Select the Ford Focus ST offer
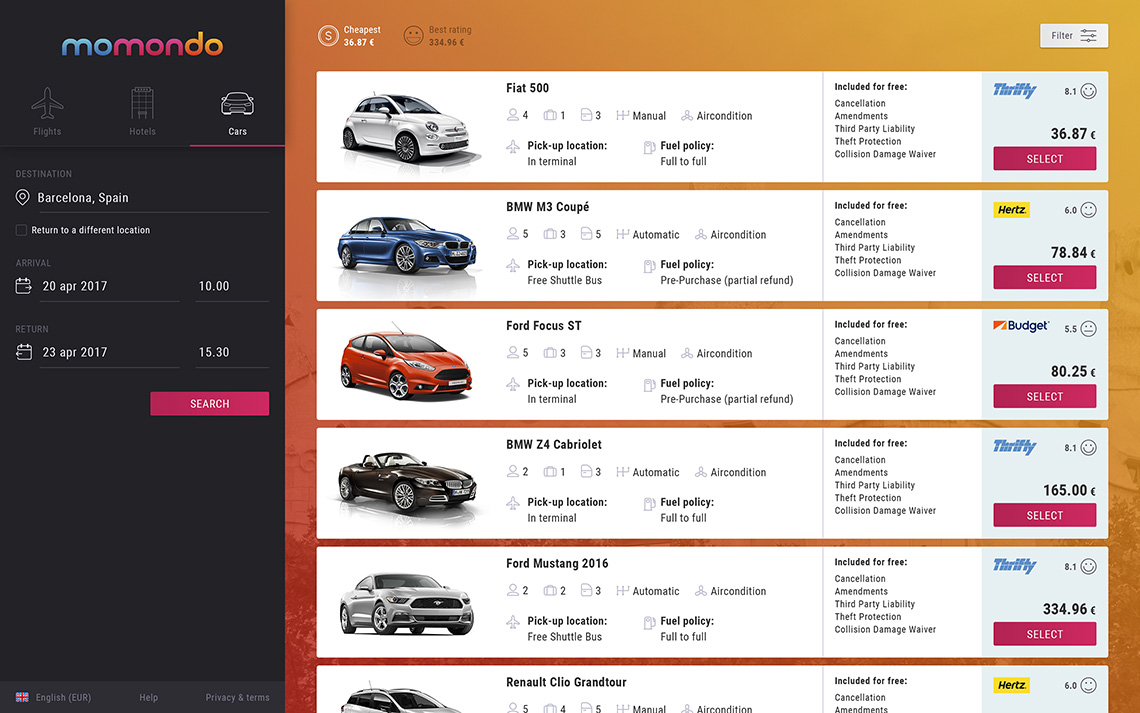Viewport: 1140px width, 713px height. coord(1045,396)
